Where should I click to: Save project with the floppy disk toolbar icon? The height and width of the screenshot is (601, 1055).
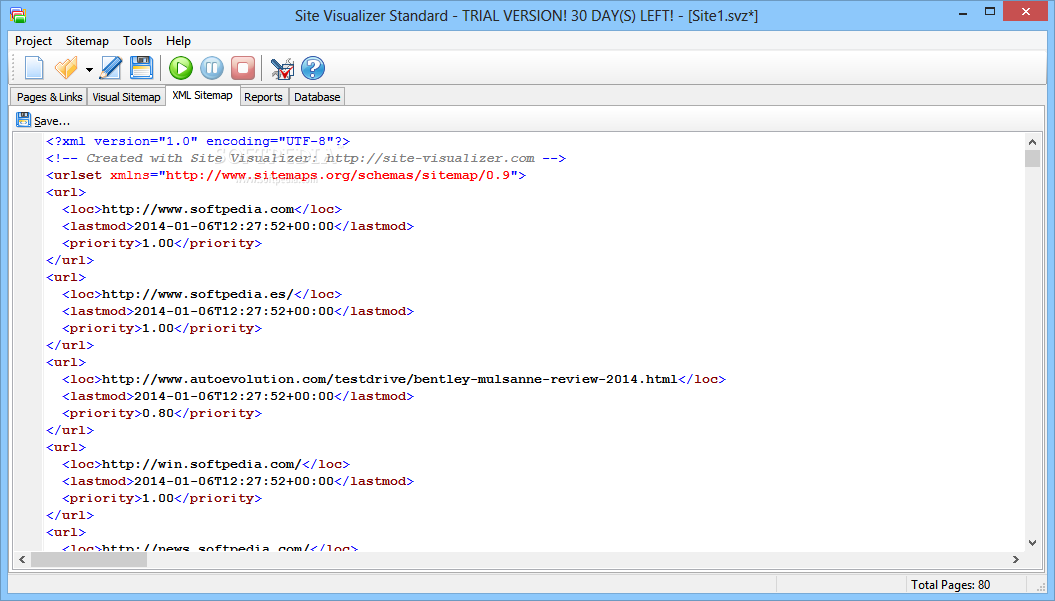tap(141, 68)
